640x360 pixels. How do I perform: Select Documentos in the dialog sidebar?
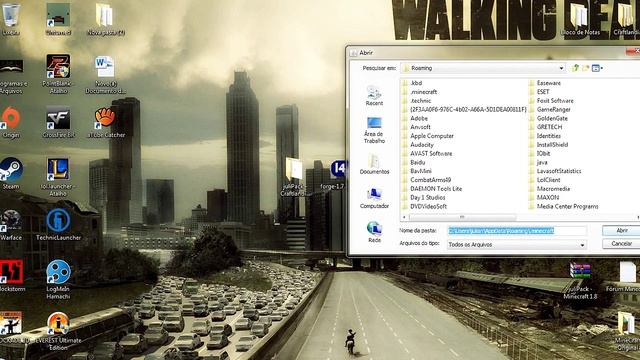point(374,164)
